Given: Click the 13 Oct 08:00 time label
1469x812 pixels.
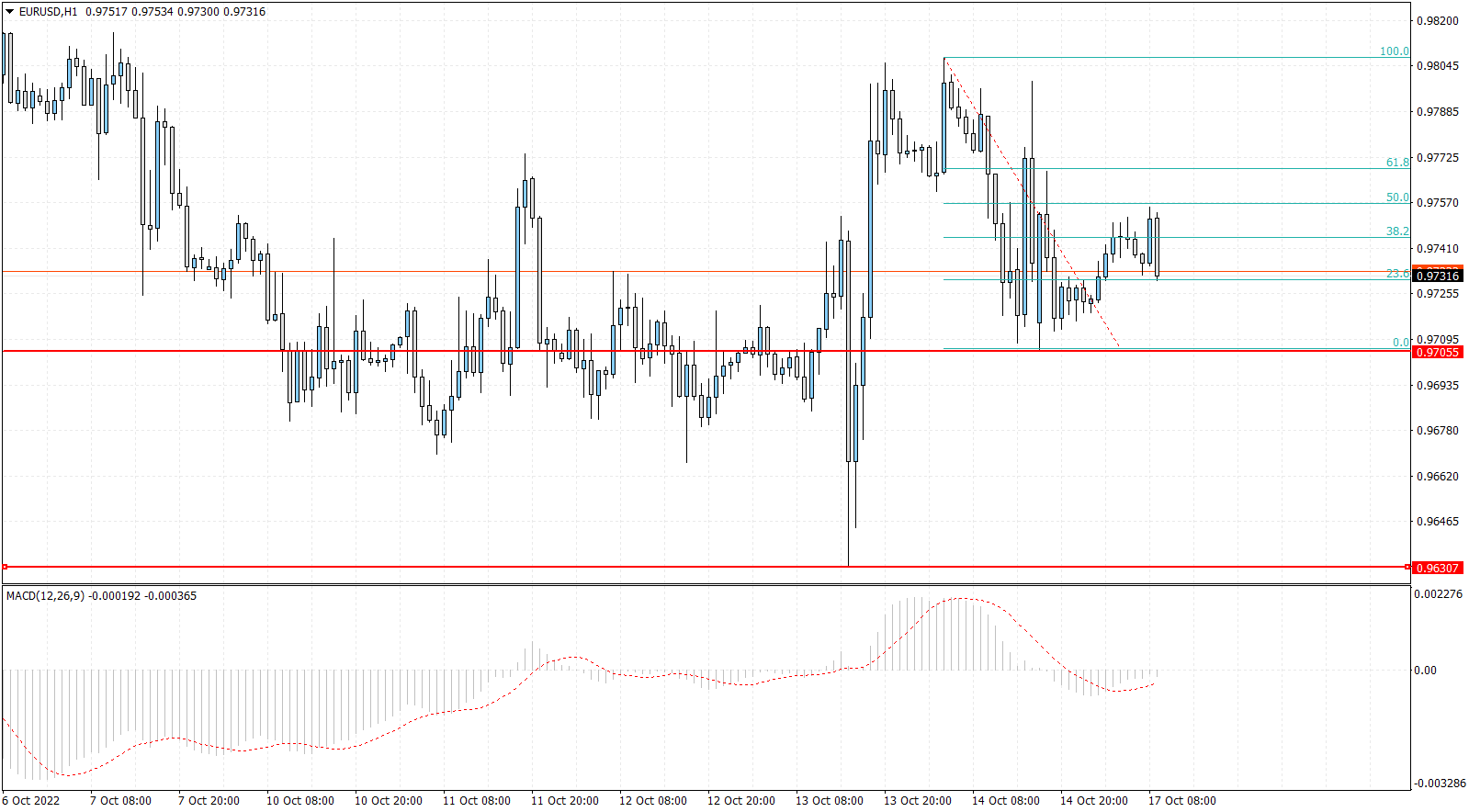Looking at the screenshot, I should 830,801.
